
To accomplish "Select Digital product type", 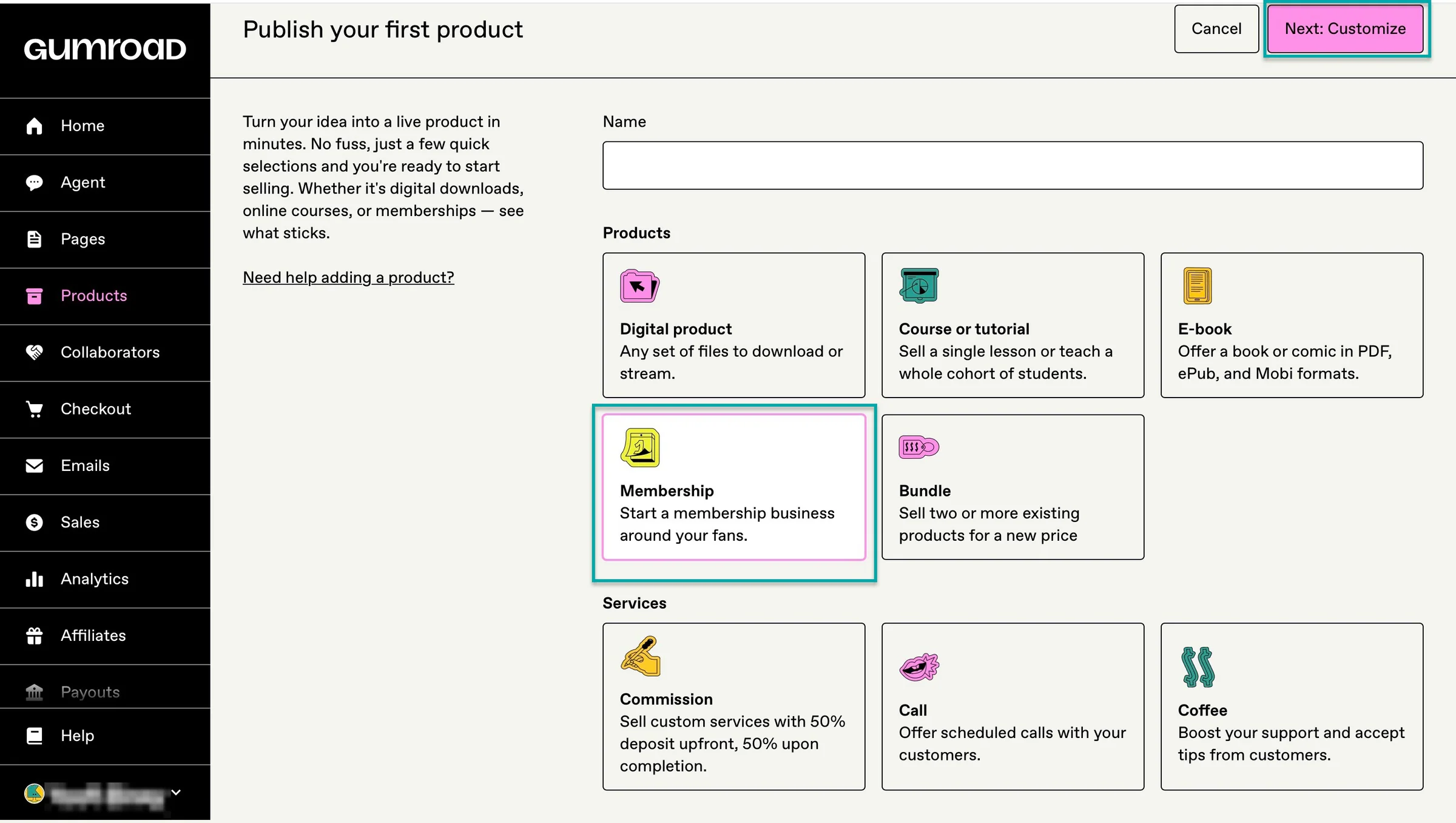I will (733, 325).
